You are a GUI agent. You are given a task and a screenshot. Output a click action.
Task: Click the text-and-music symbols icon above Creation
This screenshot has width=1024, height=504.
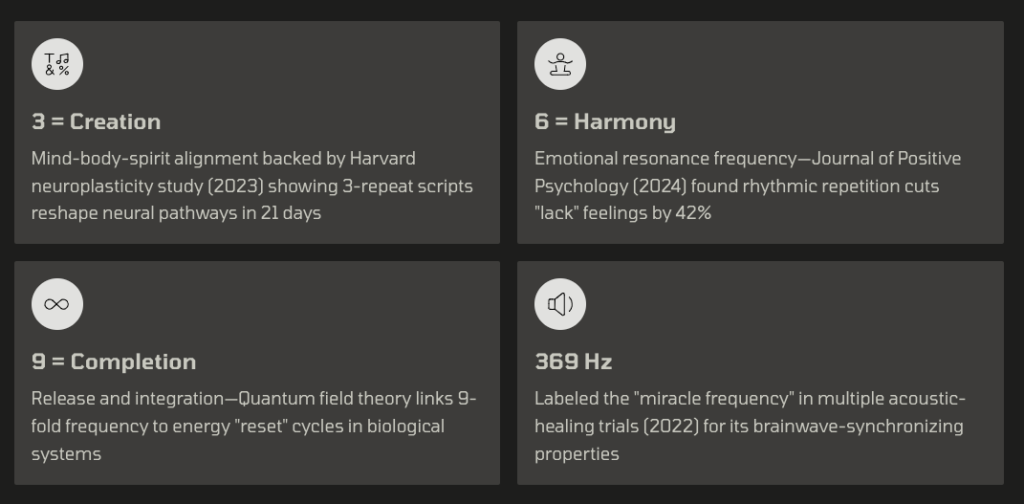[x=57, y=65]
